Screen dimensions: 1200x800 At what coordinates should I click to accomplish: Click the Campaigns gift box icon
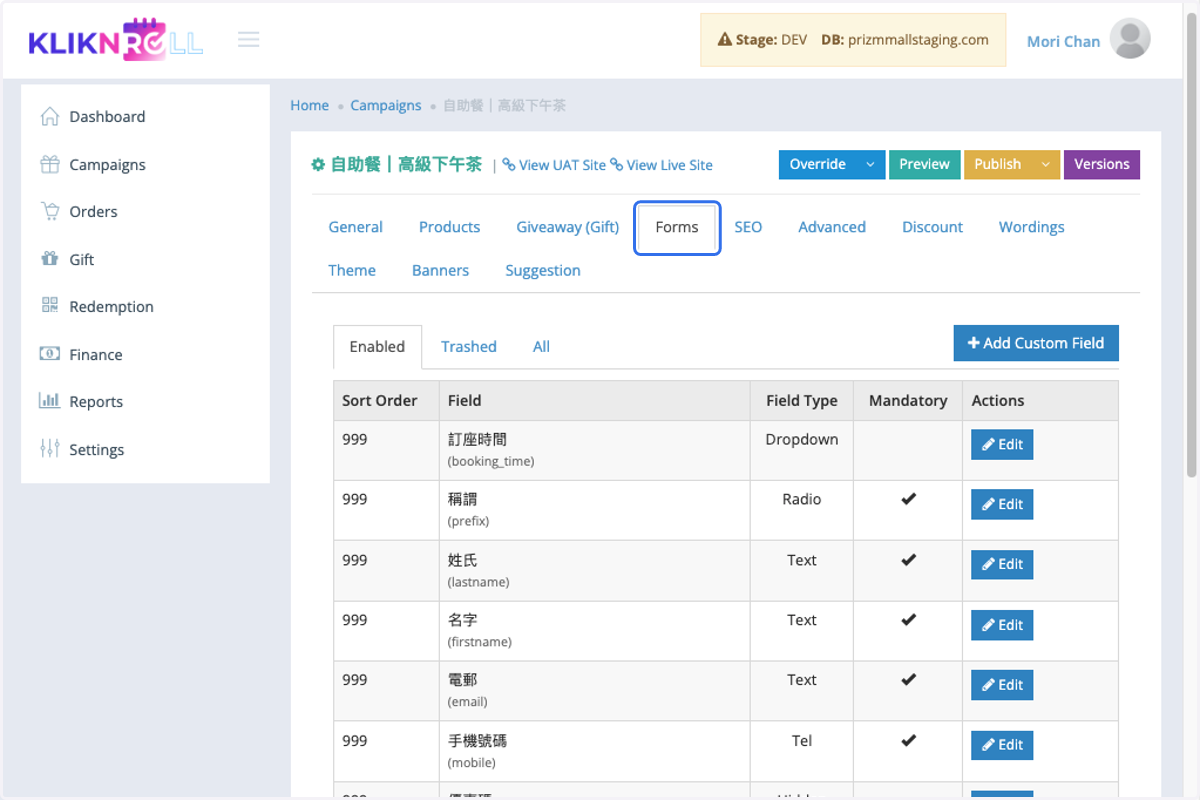point(49,164)
